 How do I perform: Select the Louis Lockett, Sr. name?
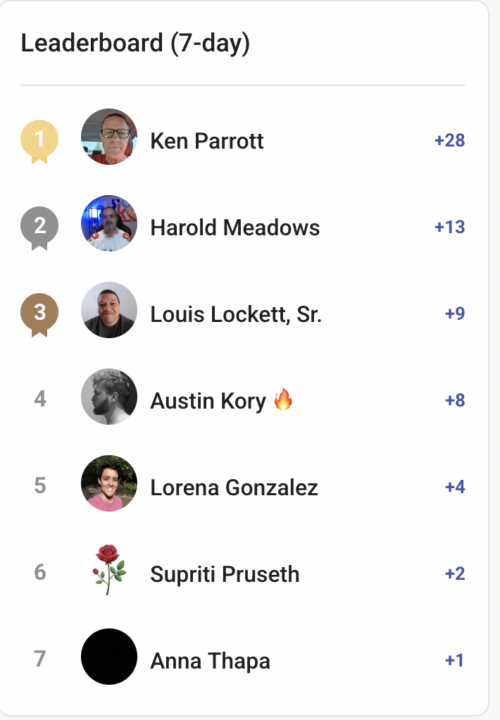pyautogui.click(x=236, y=315)
